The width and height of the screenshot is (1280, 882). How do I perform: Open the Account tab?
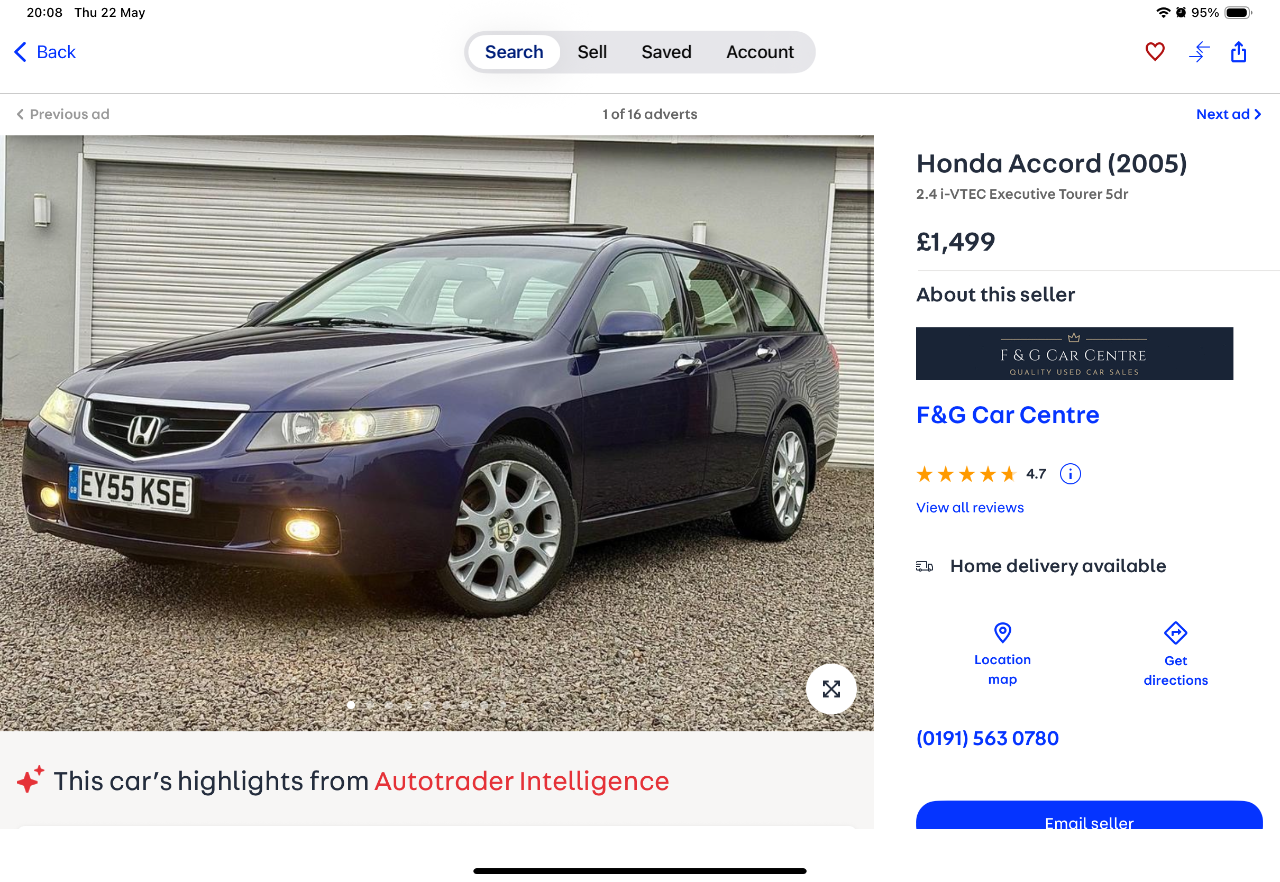pyautogui.click(x=760, y=52)
